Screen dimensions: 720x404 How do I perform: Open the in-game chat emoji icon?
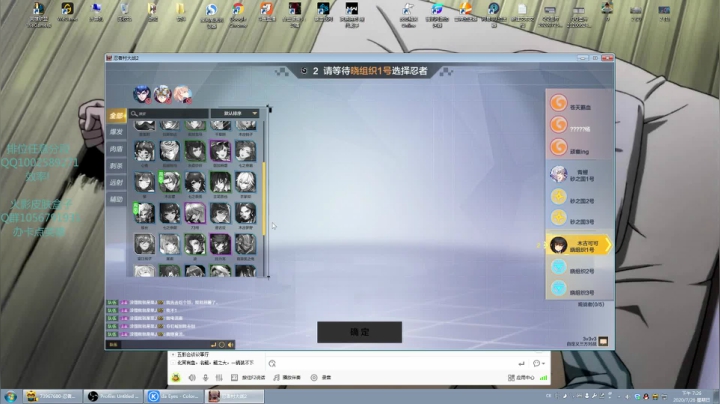[x=222, y=345]
